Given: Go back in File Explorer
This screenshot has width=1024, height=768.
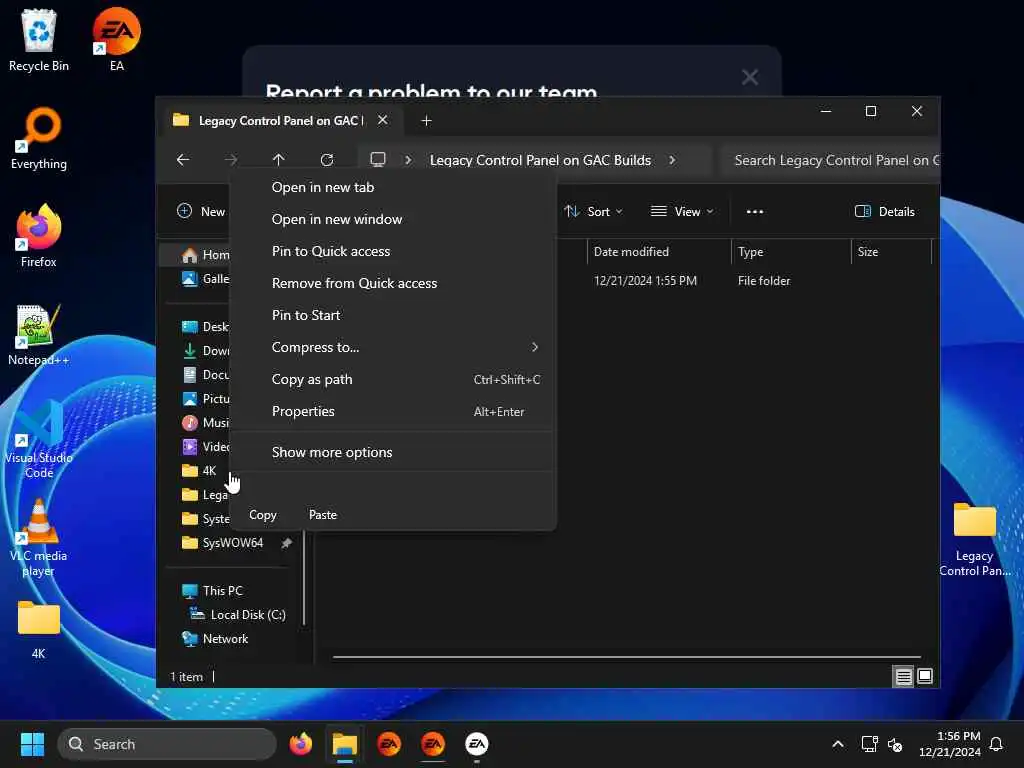Looking at the screenshot, I should (183, 160).
